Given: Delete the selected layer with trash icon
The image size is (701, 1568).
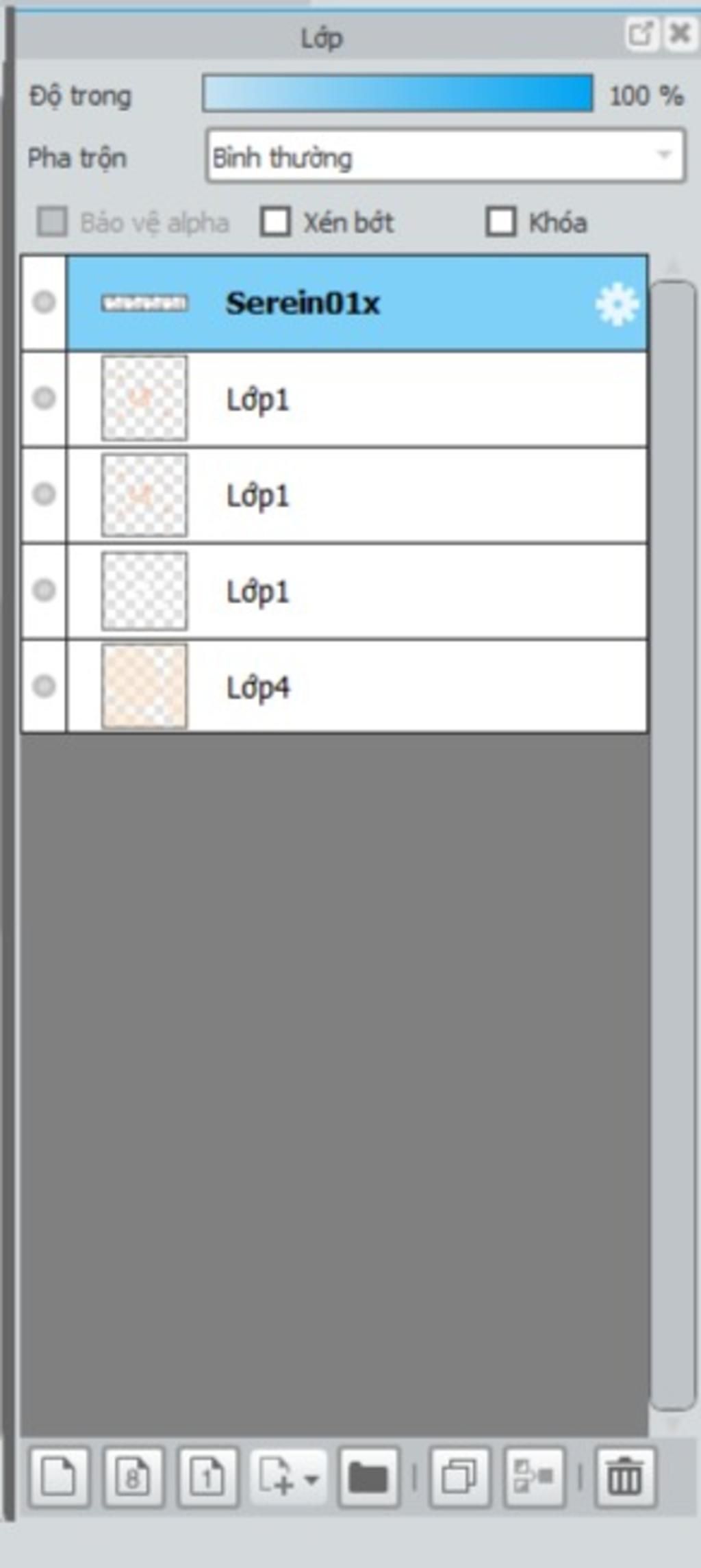Looking at the screenshot, I should coord(626,1478).
